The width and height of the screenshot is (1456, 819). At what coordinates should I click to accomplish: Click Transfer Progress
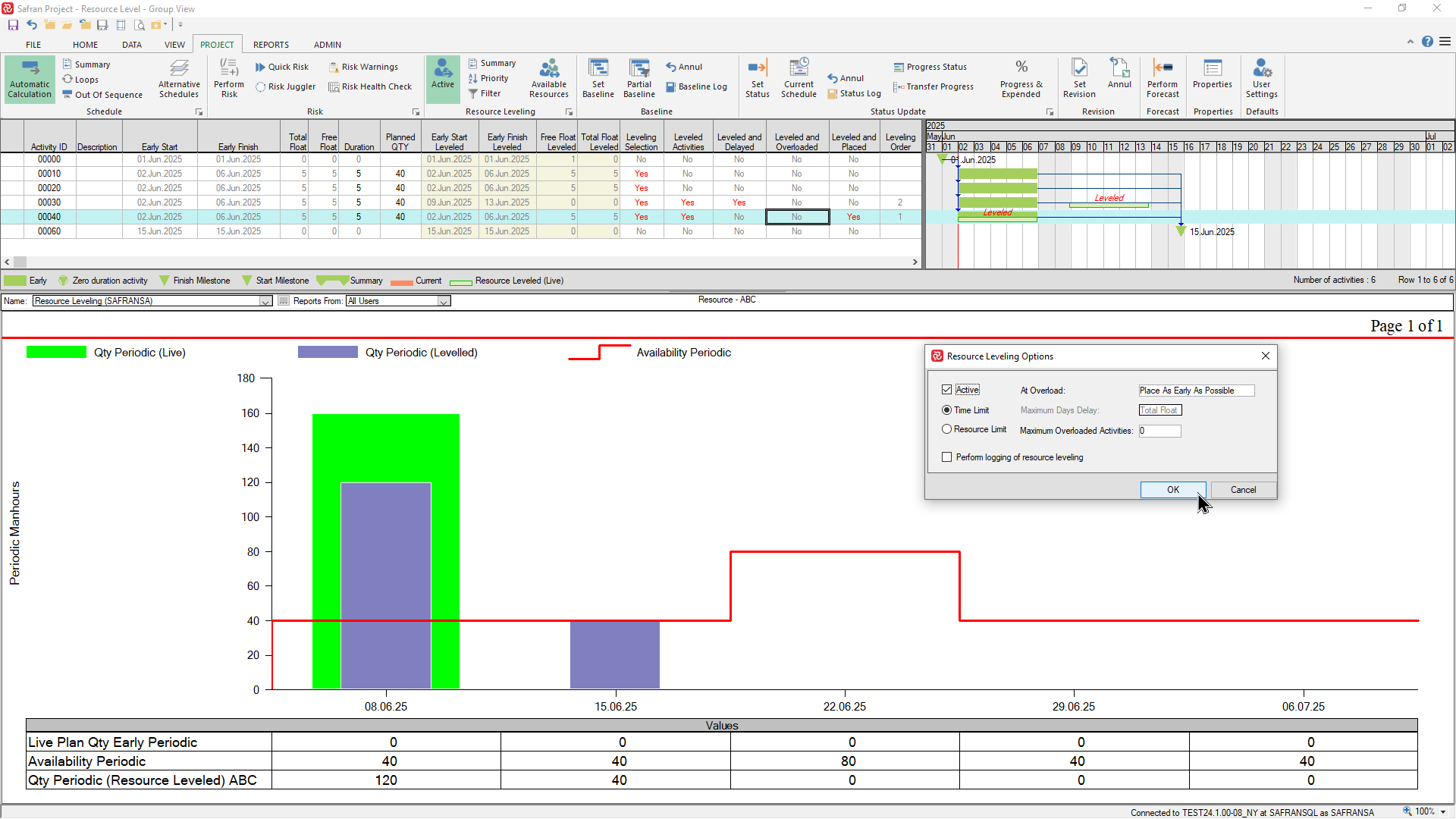point(934,86)
